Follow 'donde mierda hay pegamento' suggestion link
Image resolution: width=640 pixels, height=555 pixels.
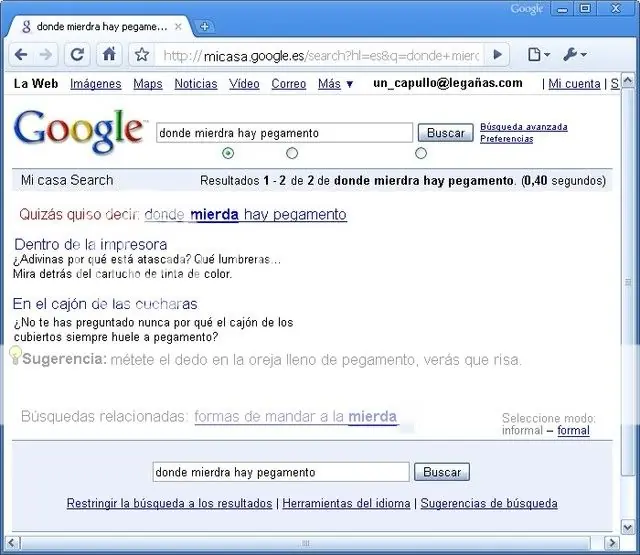coord(246,215)
